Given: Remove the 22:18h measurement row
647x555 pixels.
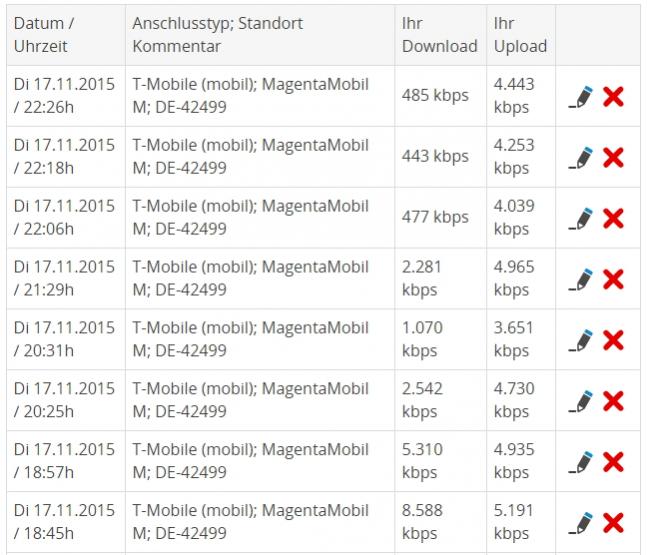Looking at the screenshot, I should pos(613,157).
